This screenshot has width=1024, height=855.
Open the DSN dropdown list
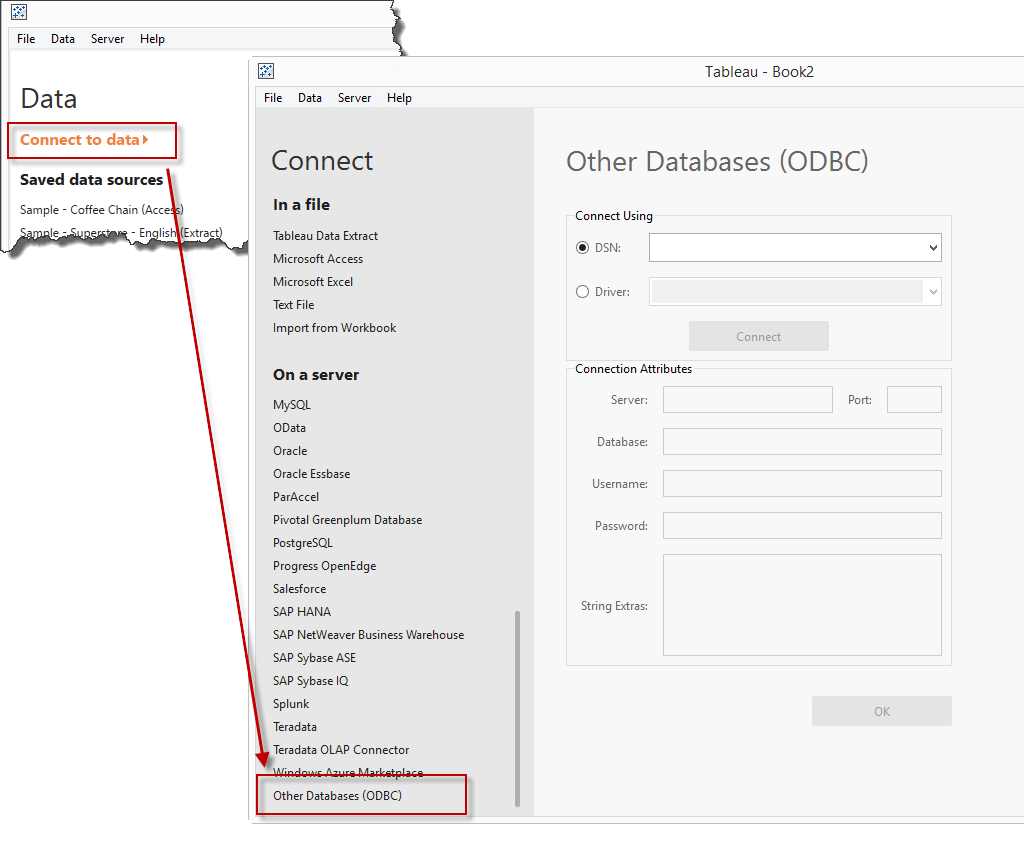(795, 248)
